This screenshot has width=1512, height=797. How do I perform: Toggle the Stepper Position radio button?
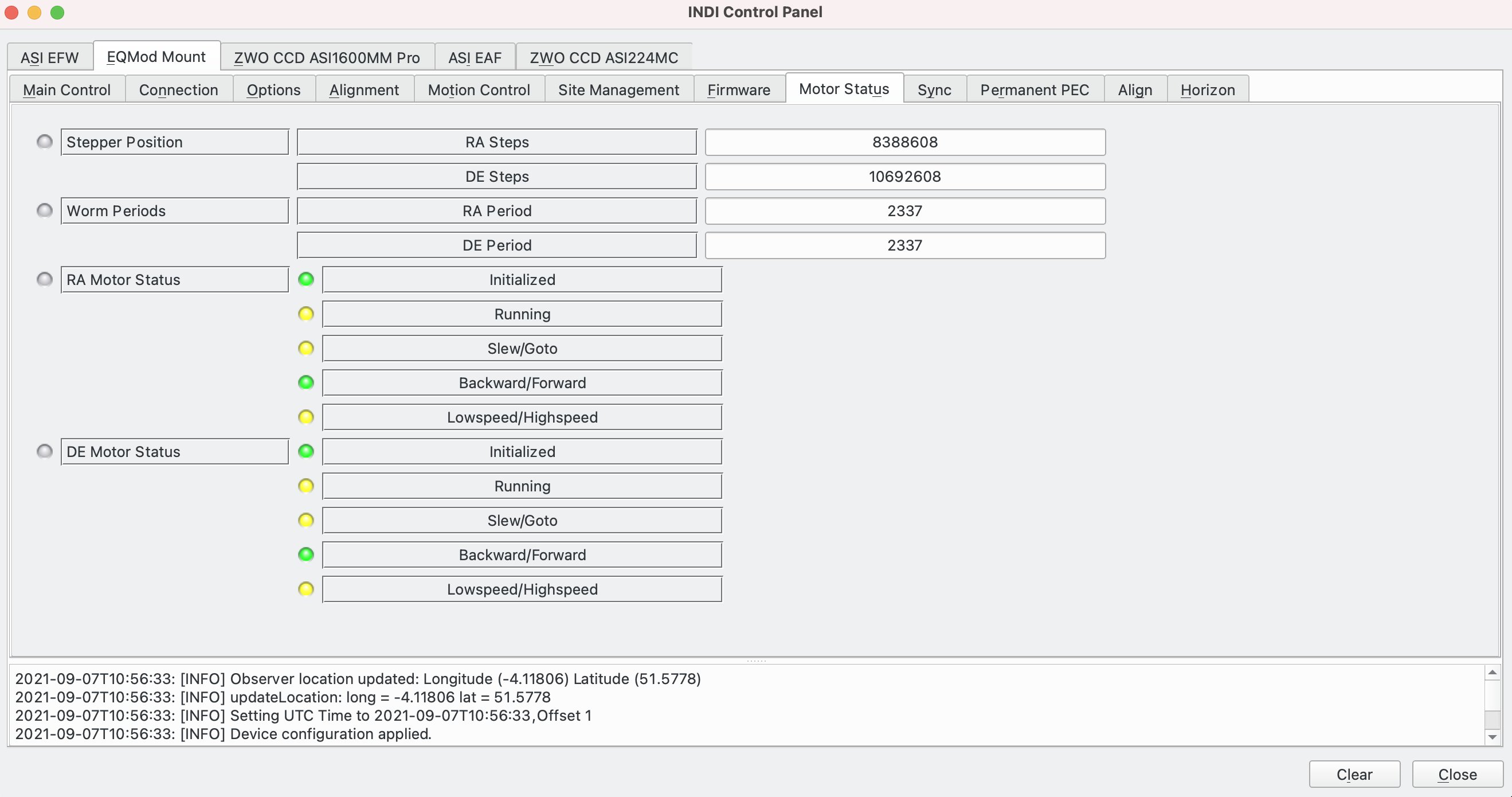tap(44, 142)
